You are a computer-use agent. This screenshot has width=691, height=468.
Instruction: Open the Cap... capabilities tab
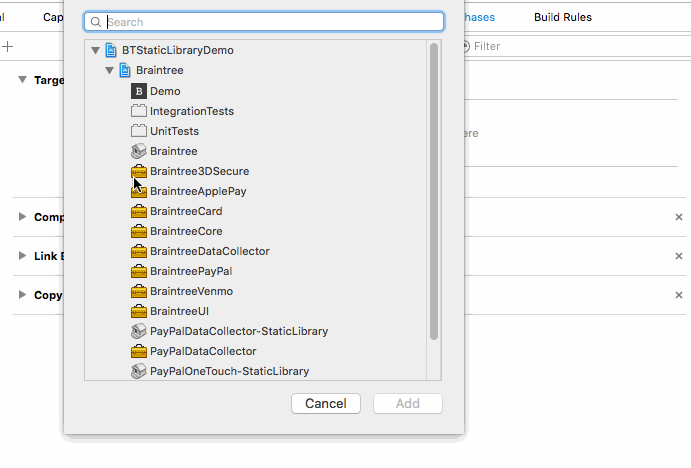(x=53, y=17)
